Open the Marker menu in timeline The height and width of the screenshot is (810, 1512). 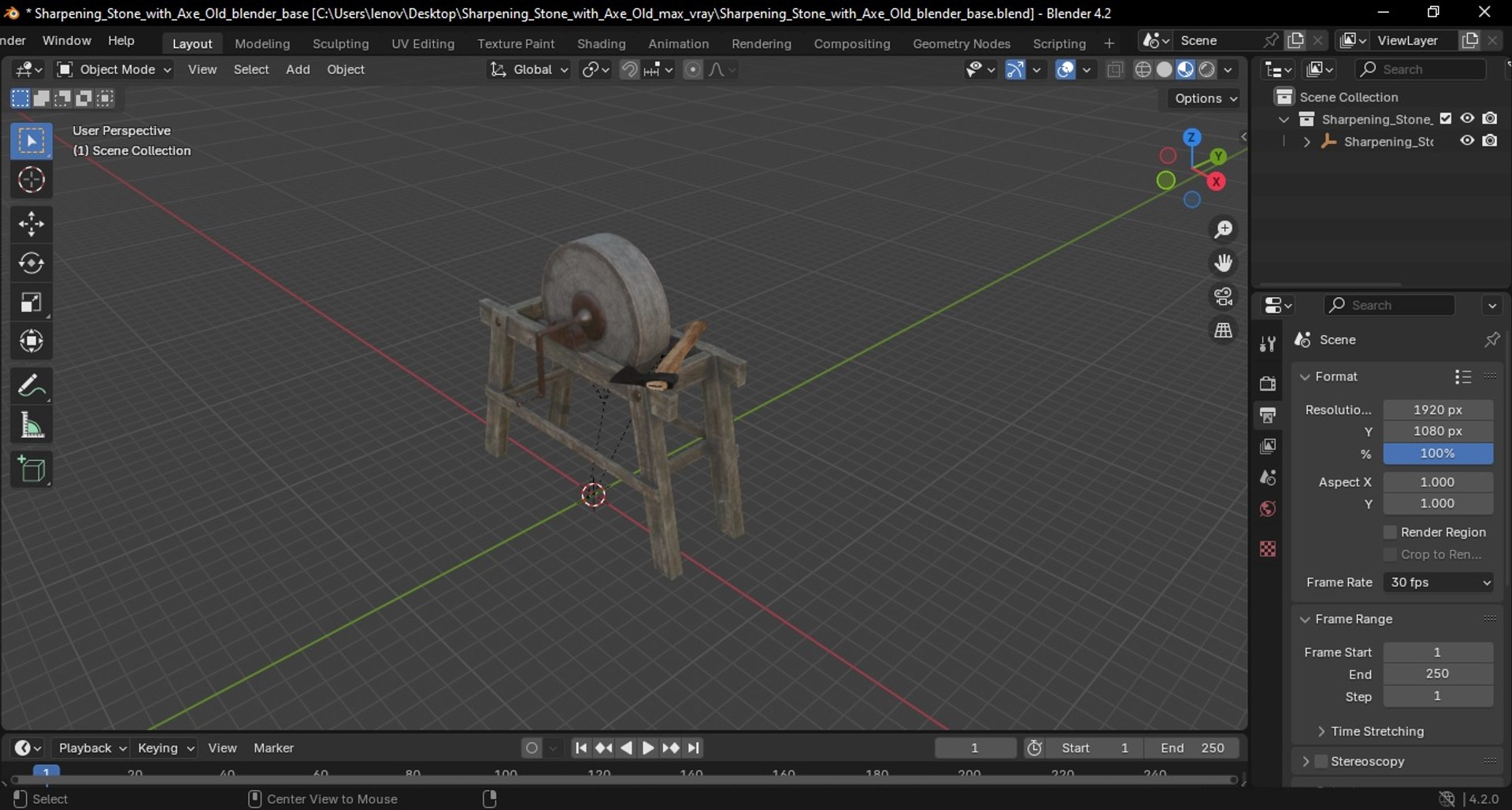273,749
